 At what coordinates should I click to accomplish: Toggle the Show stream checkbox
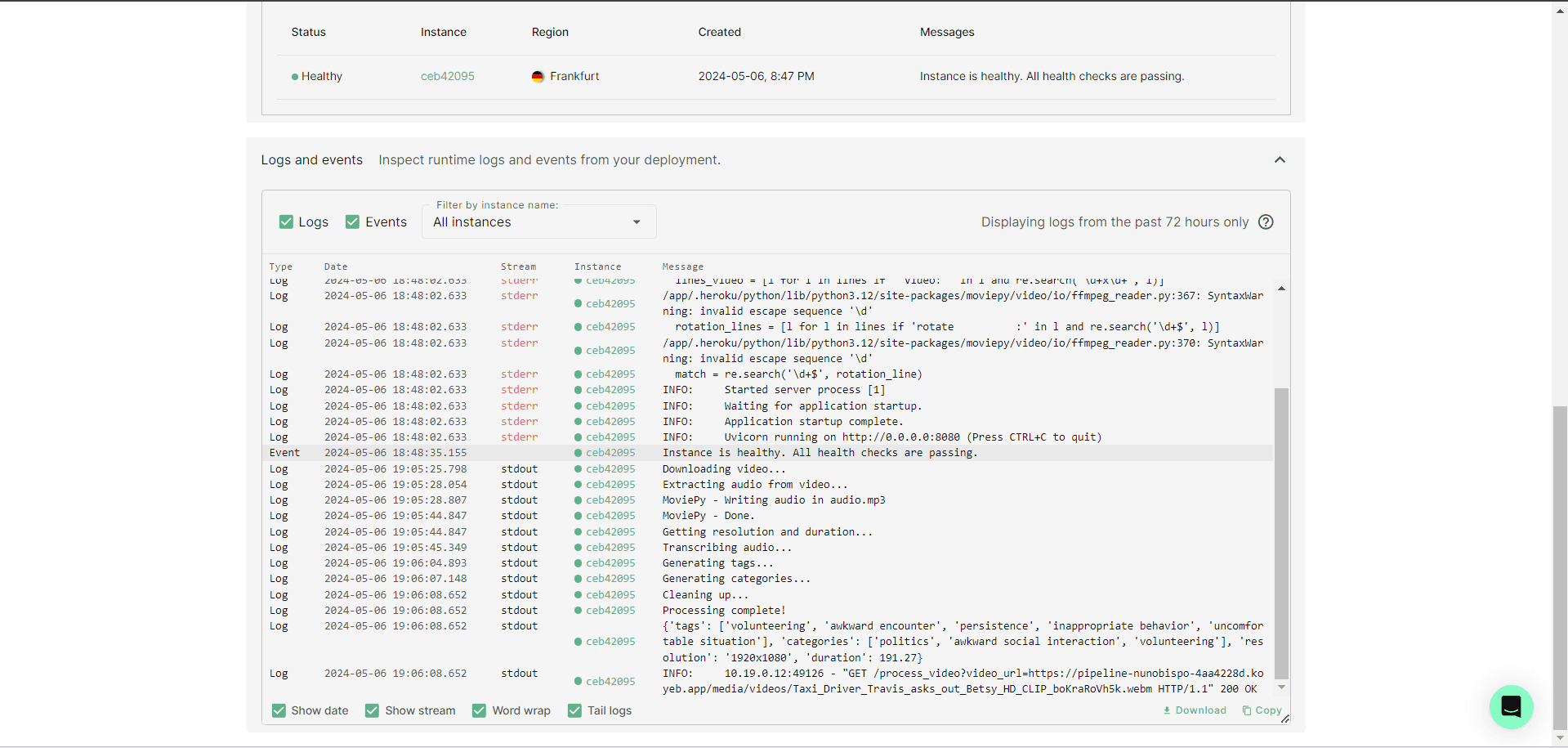coord(373,710)
